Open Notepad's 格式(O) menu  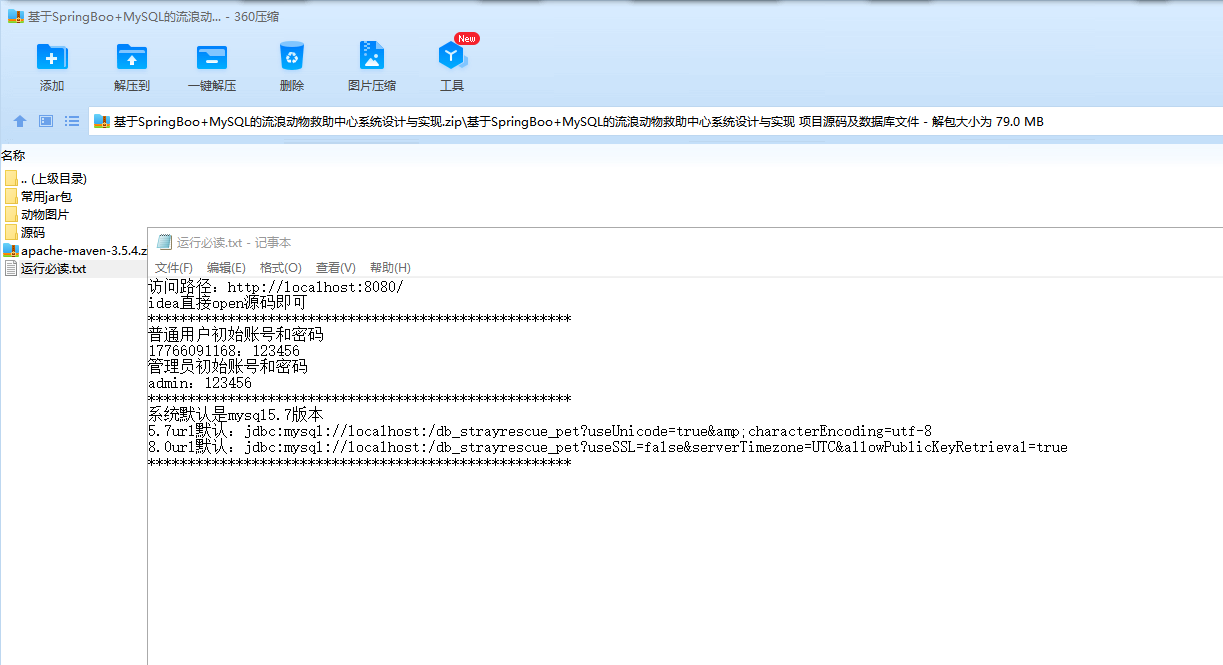280,268
